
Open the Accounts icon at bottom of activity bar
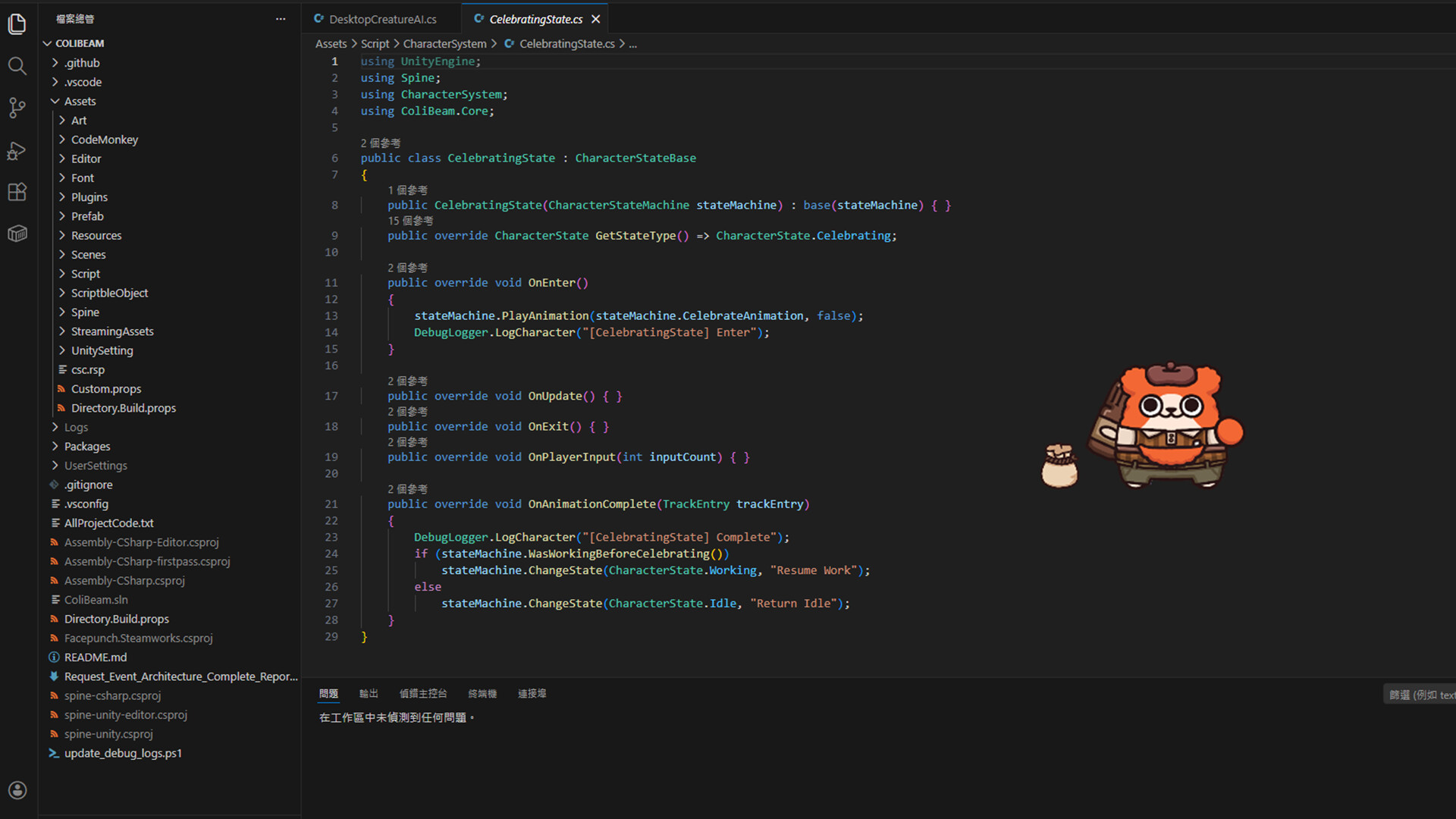point(17,790)
